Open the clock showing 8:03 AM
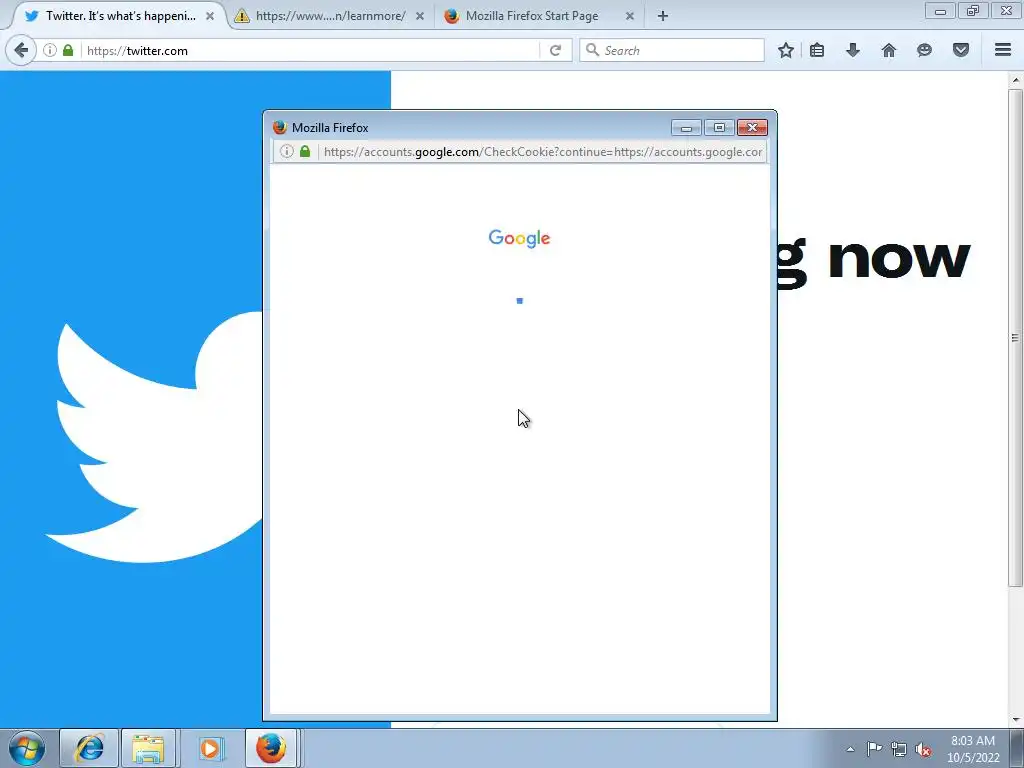Screen dimensions: 1024x768 coord(973,748)
